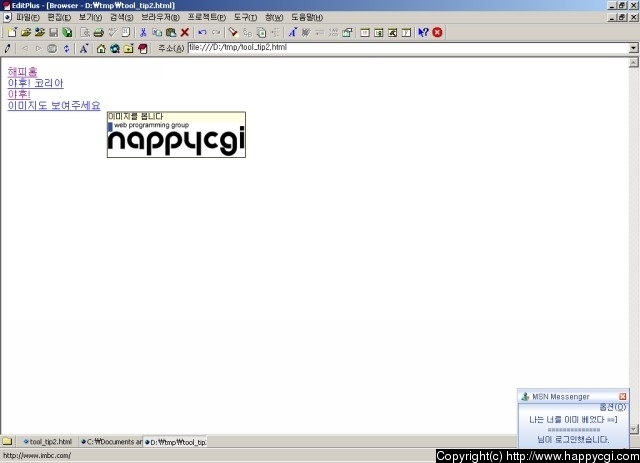The image size is (640, 463).
Task: Click the browser Forward arrow
Action: pyautogui.click(x=38, y=49)
